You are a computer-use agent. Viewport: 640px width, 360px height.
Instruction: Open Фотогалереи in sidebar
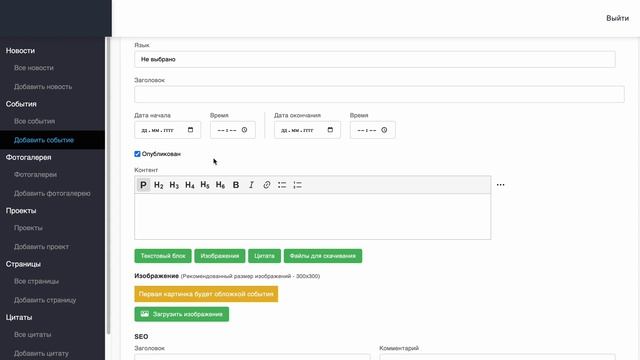click(35, 175)
